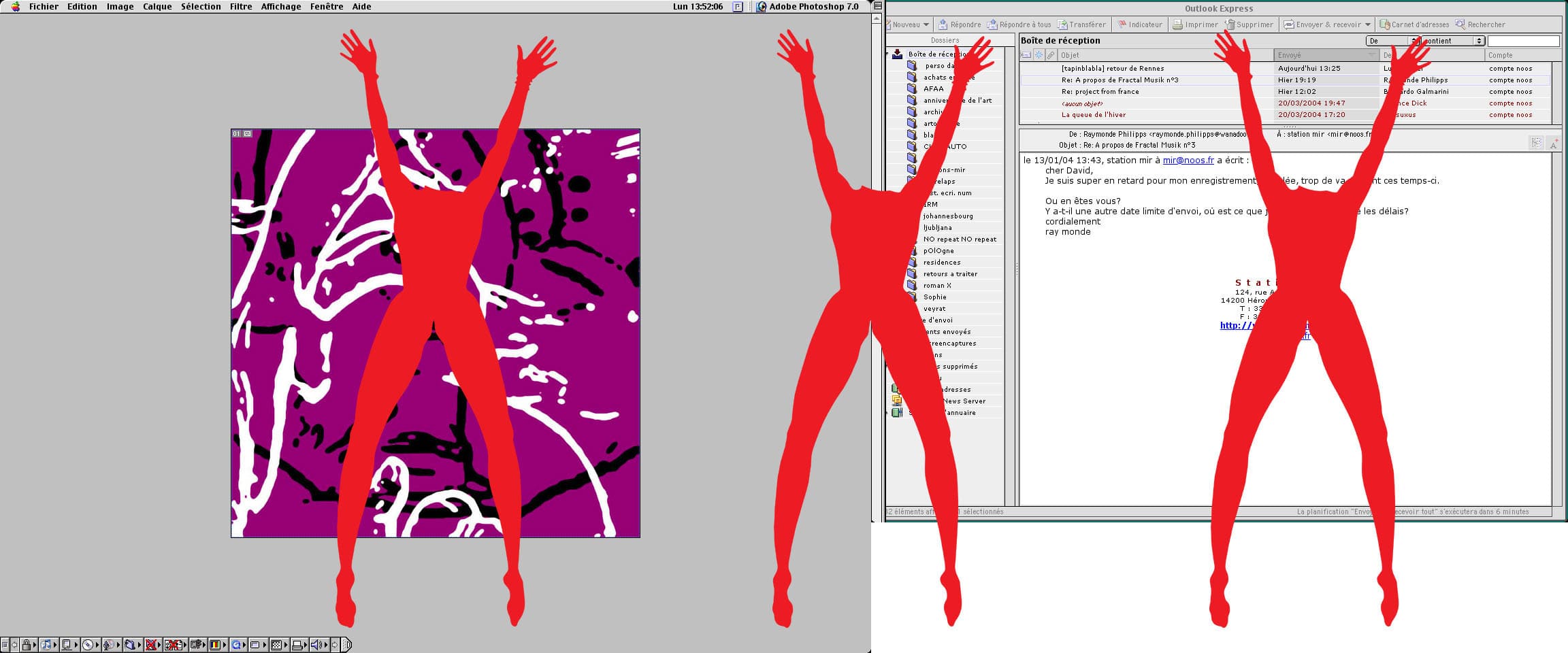1568x653 pixels.
Task: Click the control strip left scroll arrow
Action: click(x=14, y=645)
